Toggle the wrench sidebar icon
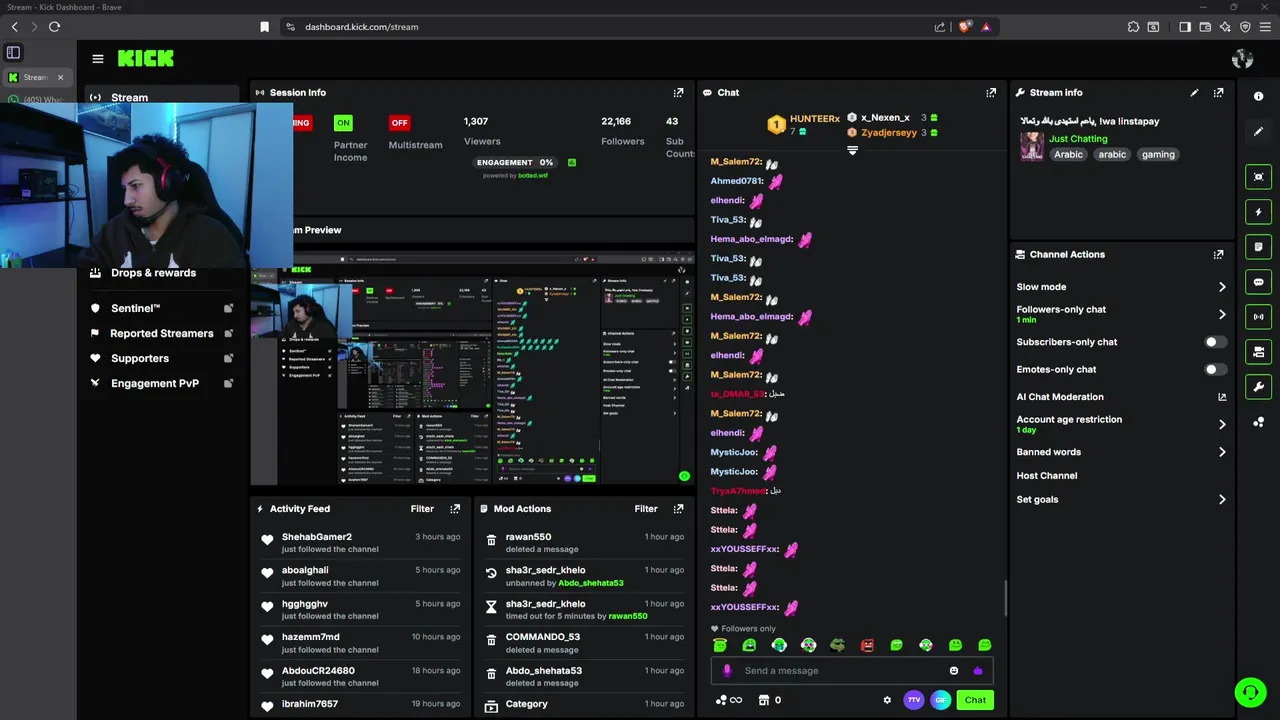Image resolution: width=1280 pixels, height=720 pixels. point(1258,387)
